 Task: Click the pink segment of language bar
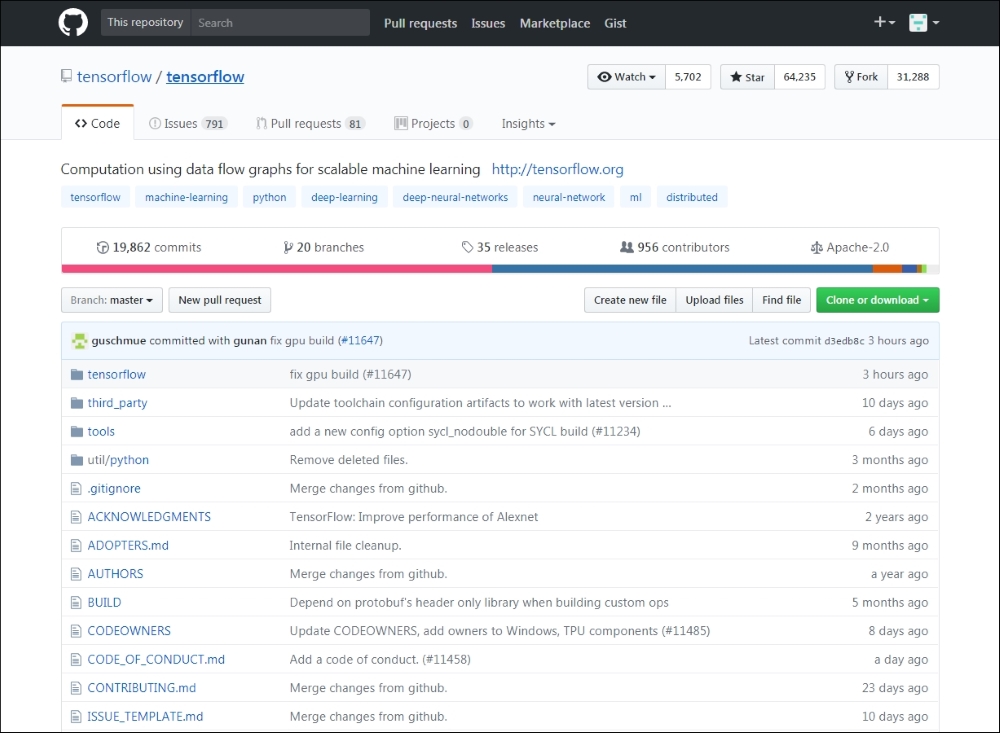277,269
